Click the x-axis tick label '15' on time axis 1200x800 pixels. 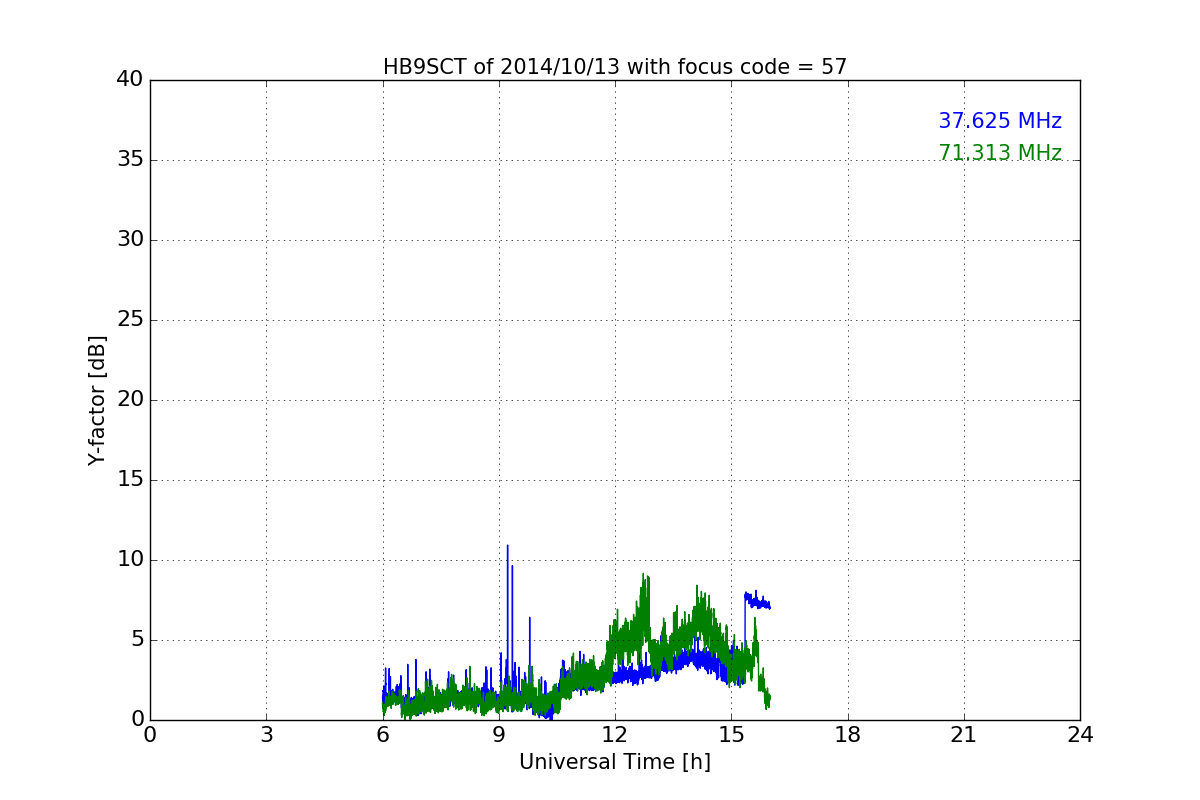(731, 735)
